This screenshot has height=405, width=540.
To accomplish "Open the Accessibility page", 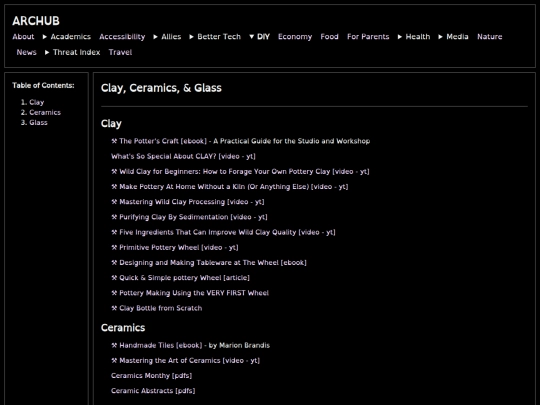I will [x=122, y=37].
